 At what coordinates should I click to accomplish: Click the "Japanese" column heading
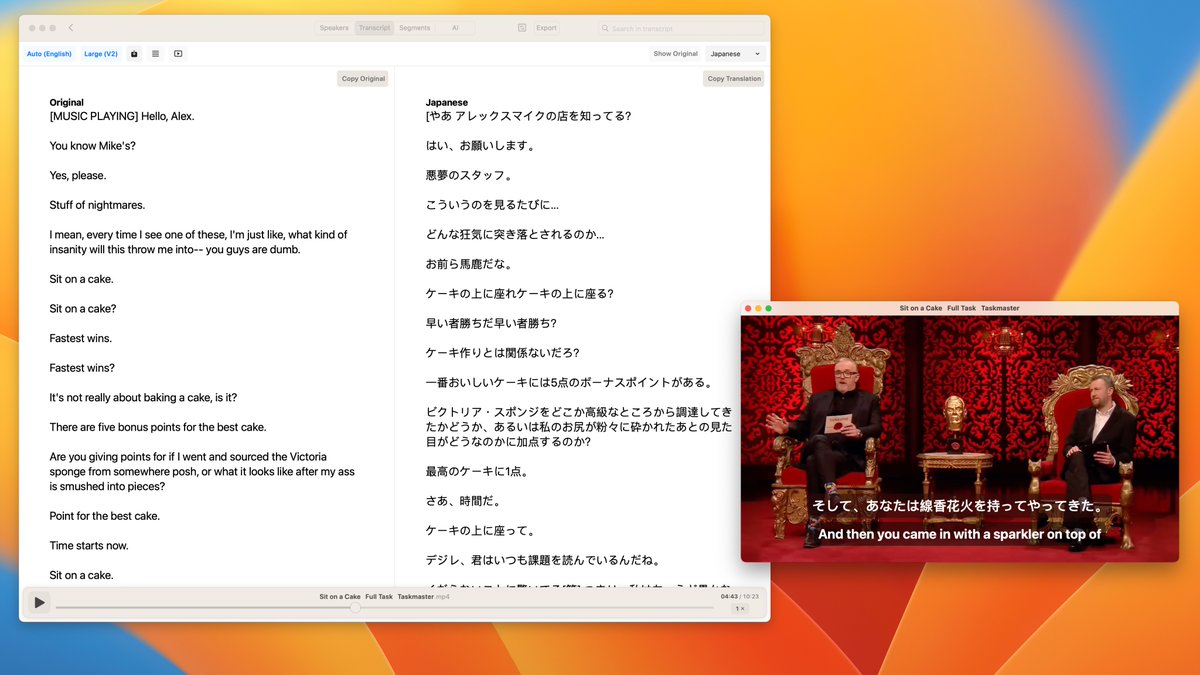point(447,103)
